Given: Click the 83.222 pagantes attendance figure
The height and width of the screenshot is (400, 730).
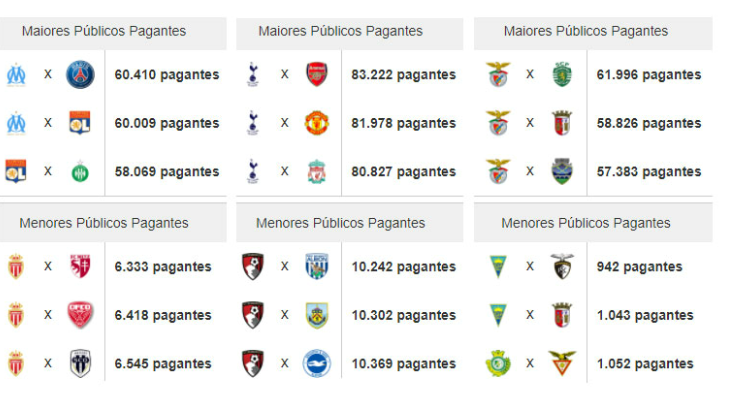Looking at the screenshot, I should (403, 75).
